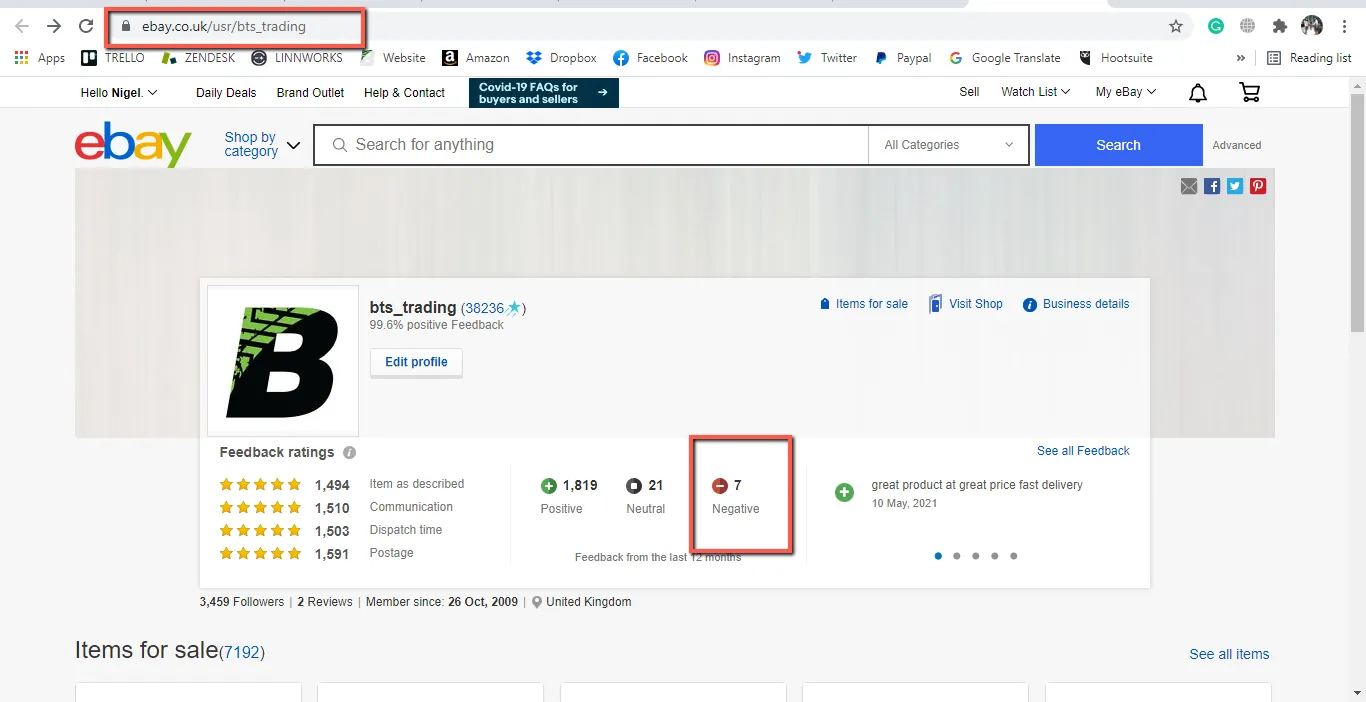Open the See all Feedback link

click(x=1083, y=451)
